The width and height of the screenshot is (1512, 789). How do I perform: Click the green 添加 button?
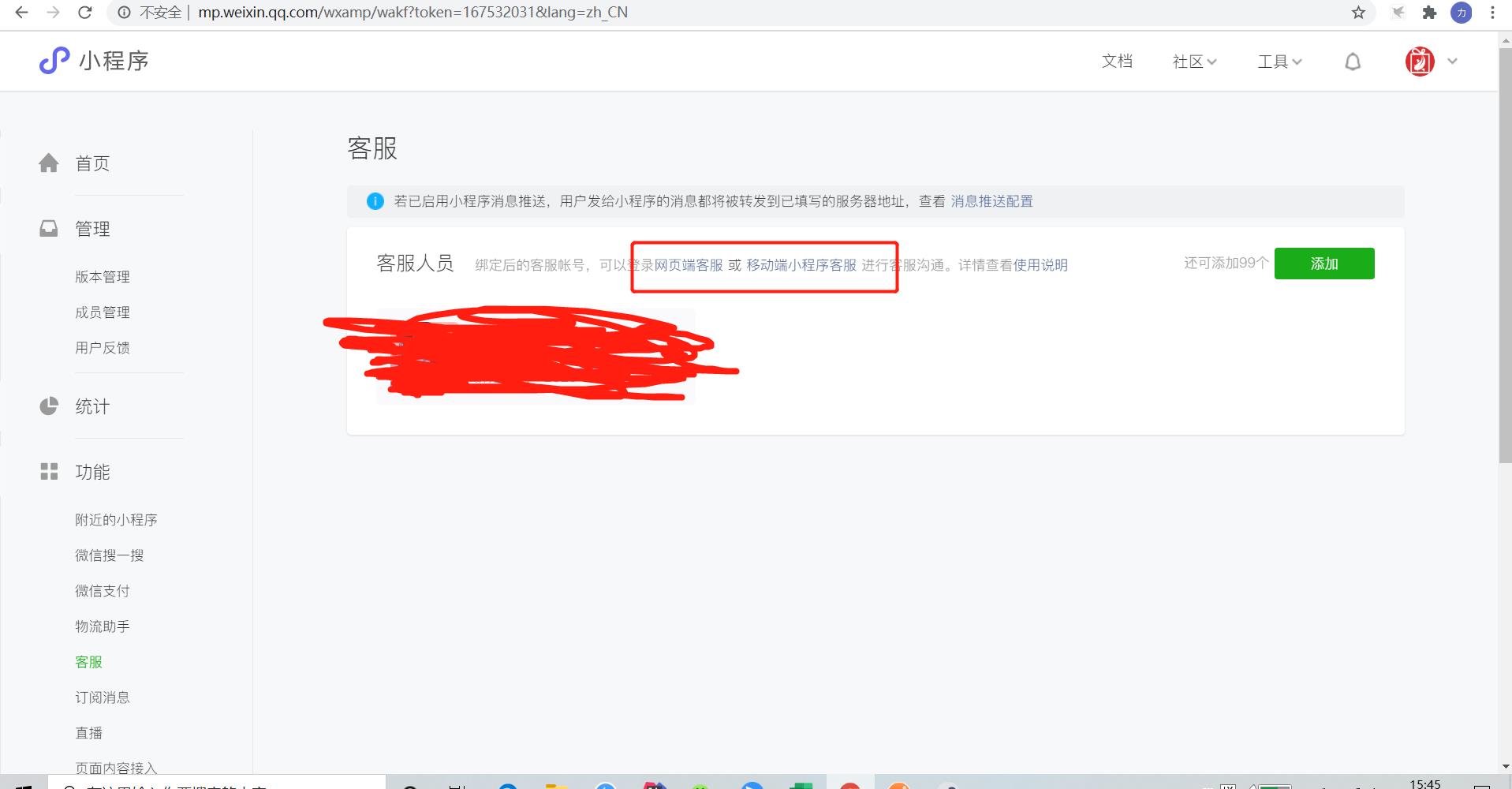[1324, 264]
